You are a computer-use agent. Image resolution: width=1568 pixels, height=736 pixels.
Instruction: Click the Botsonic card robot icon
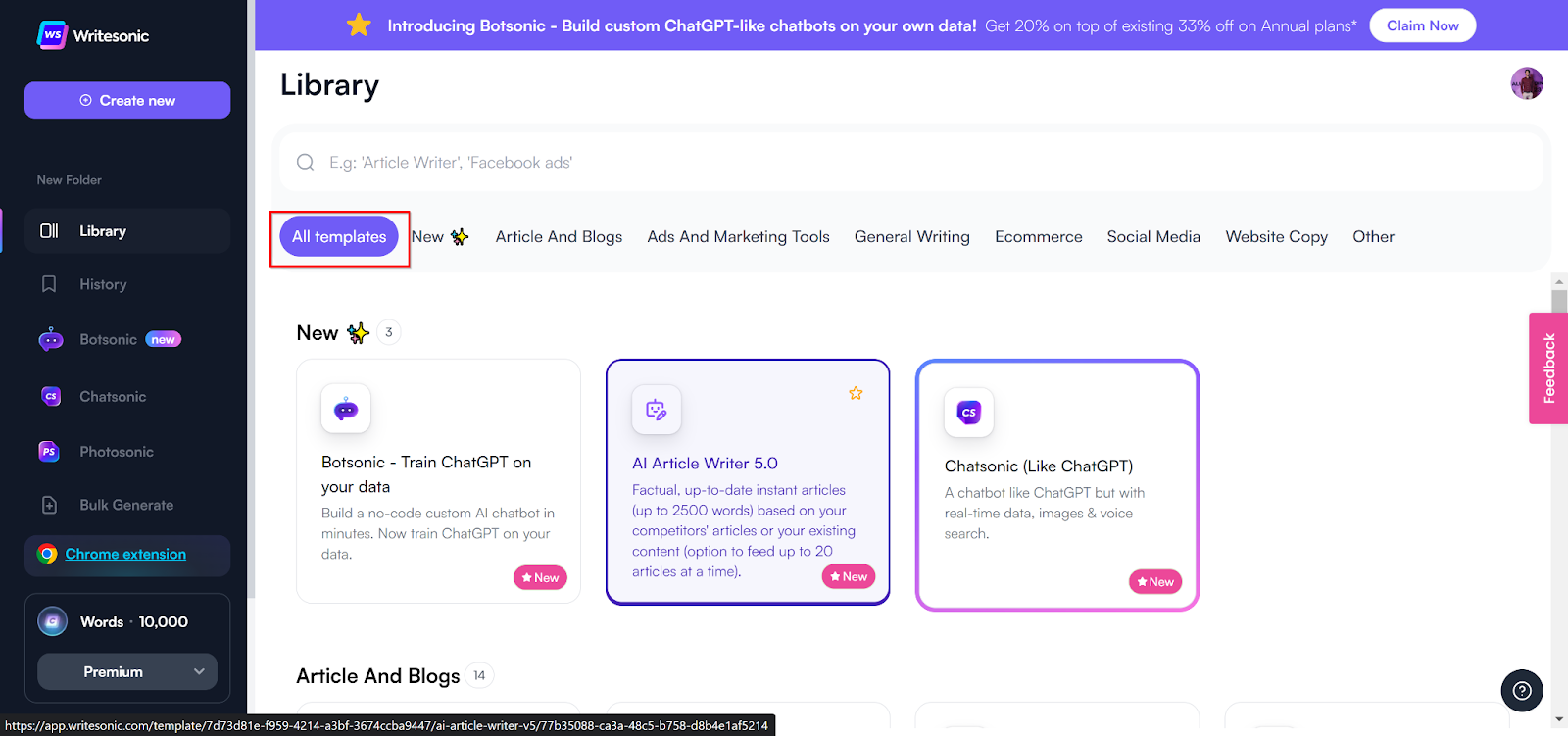tap(346, 409)
